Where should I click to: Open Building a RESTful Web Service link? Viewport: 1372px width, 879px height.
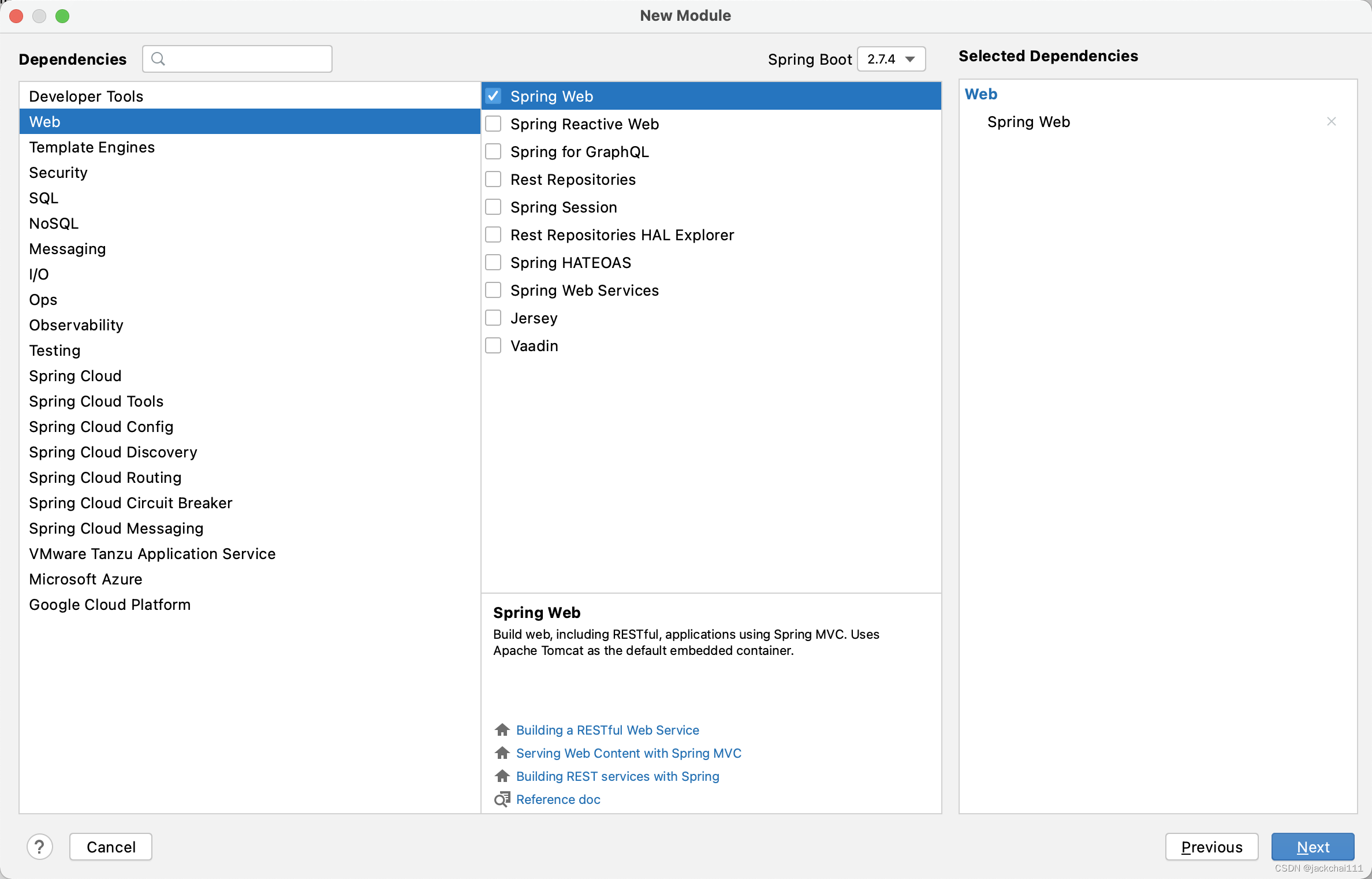coord(607,730)
